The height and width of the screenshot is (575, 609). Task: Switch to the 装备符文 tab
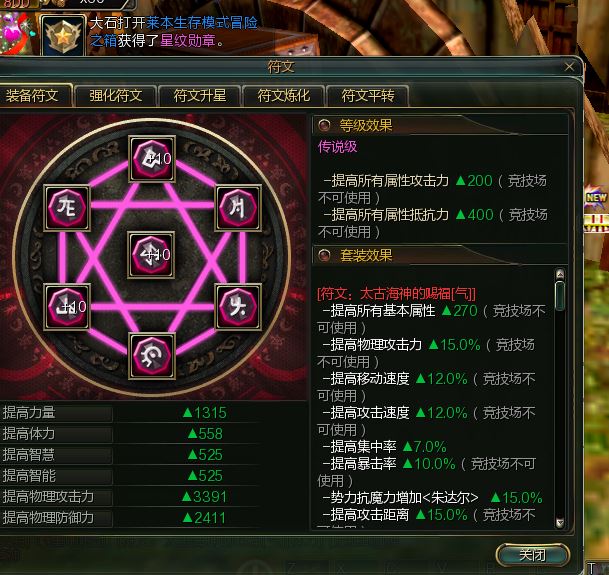click(x=32, y=96)
